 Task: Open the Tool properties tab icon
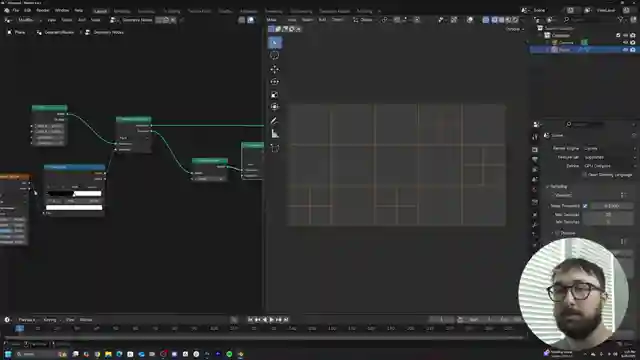535,138
